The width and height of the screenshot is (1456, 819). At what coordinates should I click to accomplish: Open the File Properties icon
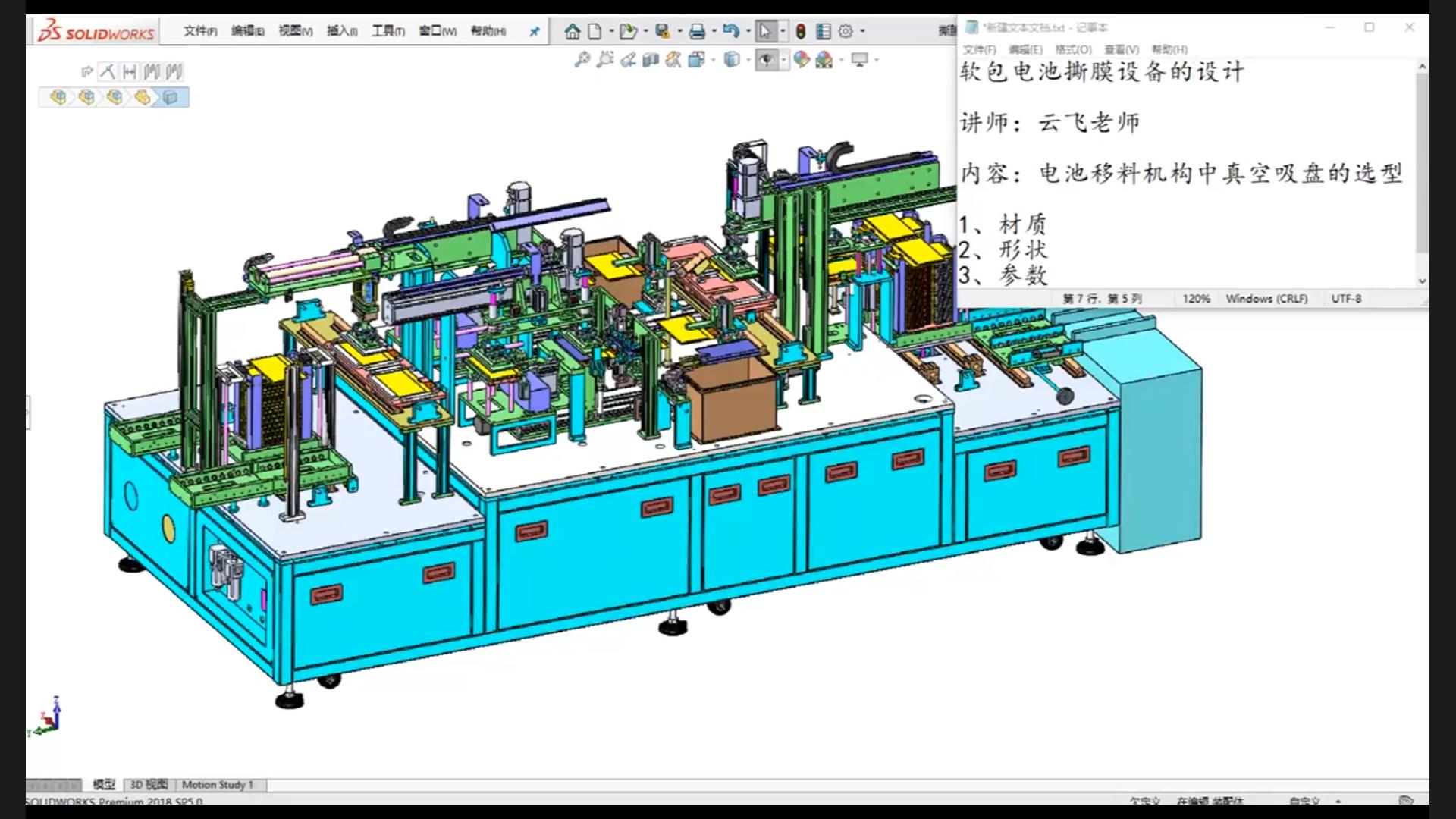(824, 31)
